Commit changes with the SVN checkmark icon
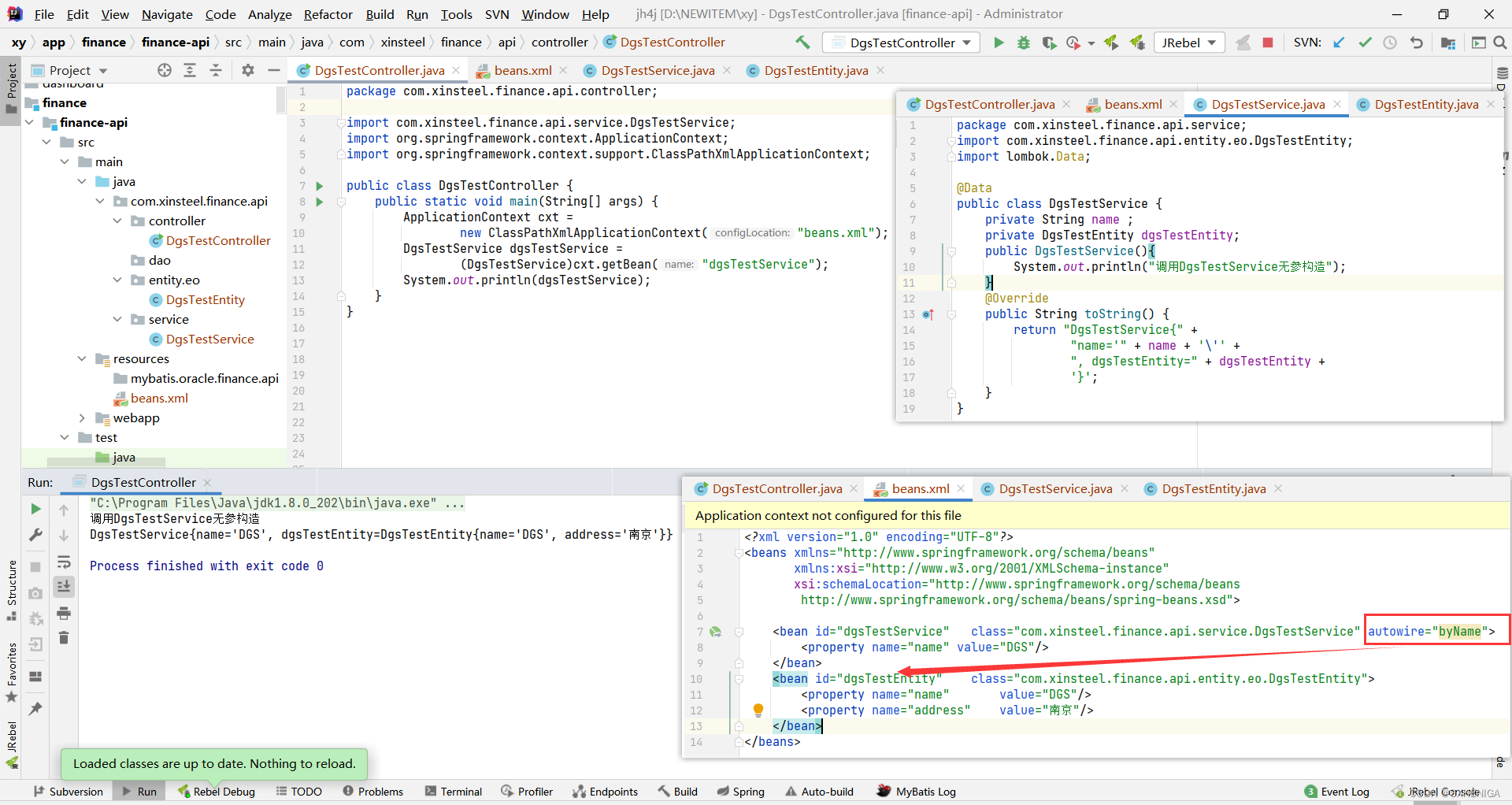 [1365, 43]
